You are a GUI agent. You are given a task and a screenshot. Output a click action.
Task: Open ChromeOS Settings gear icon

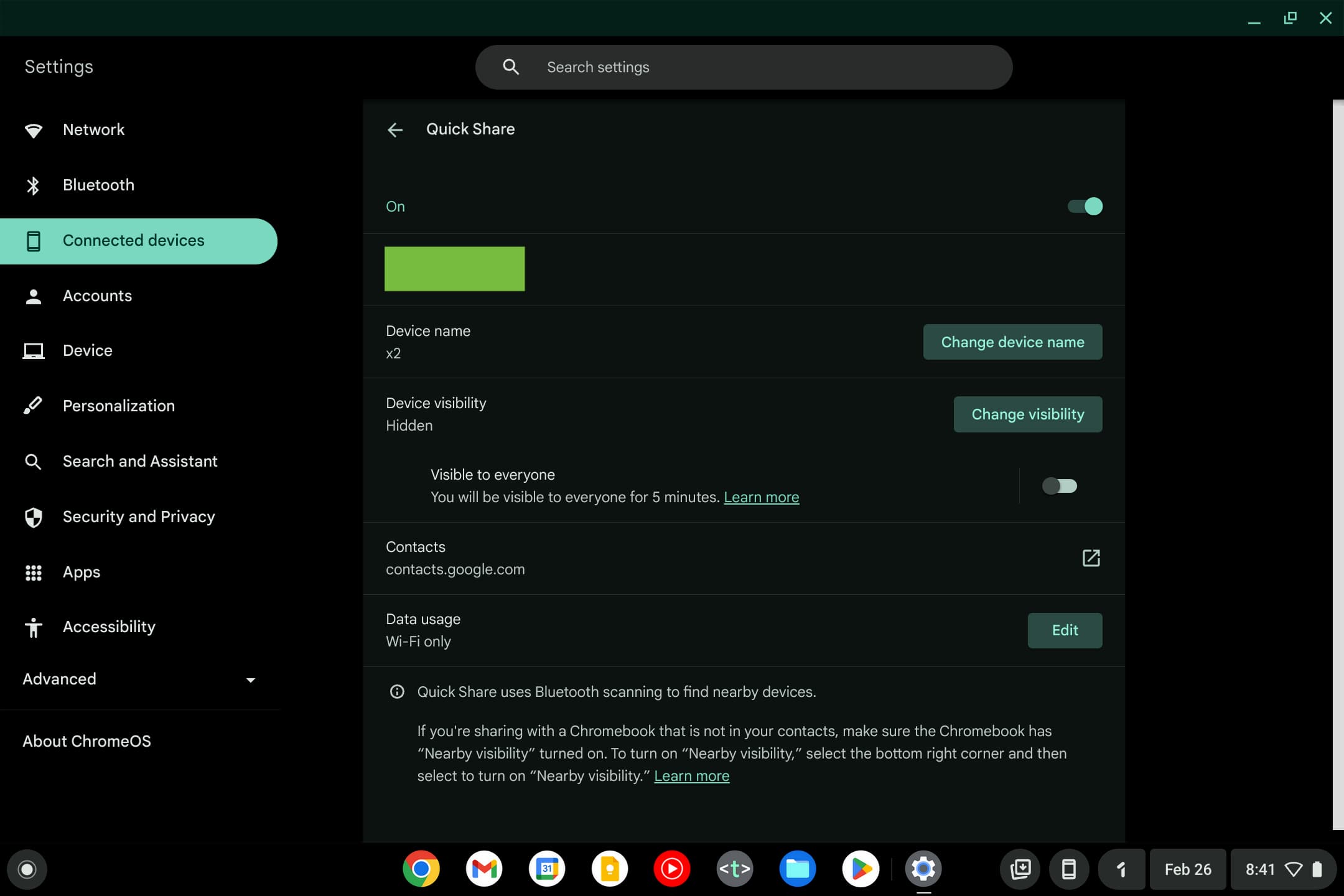tap(922, 868)
